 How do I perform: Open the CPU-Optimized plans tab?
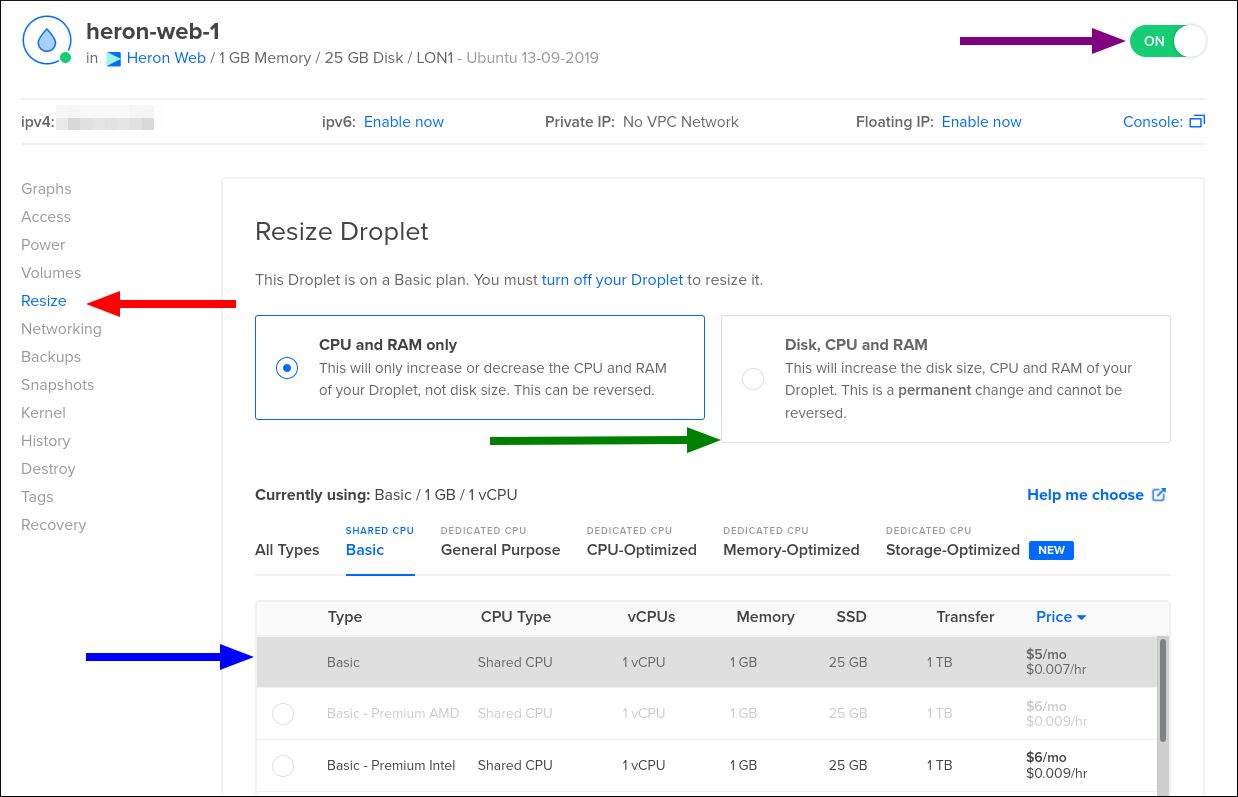(x=641, y=550)
